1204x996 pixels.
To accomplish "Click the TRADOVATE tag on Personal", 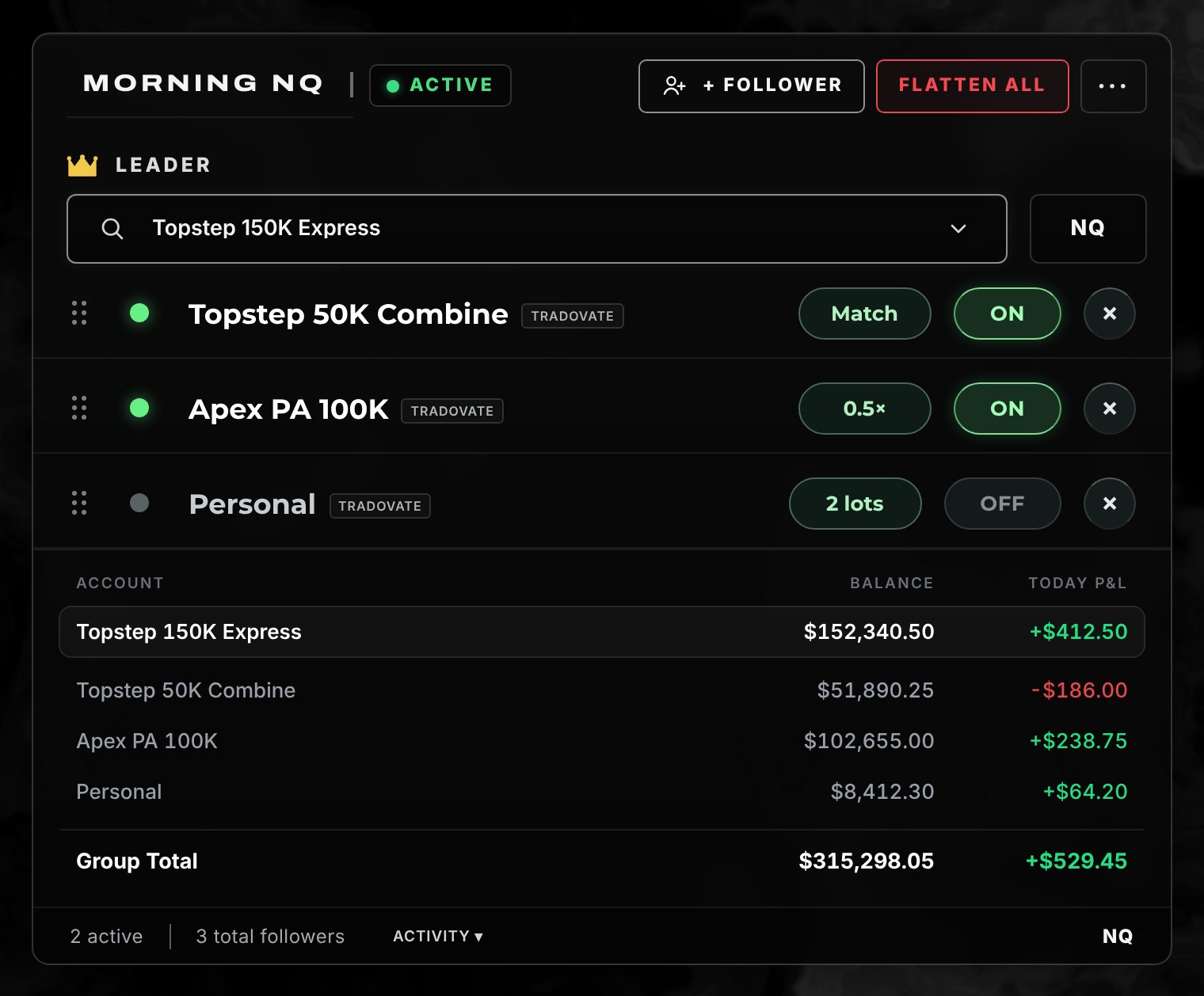I will tap(380, 506).
